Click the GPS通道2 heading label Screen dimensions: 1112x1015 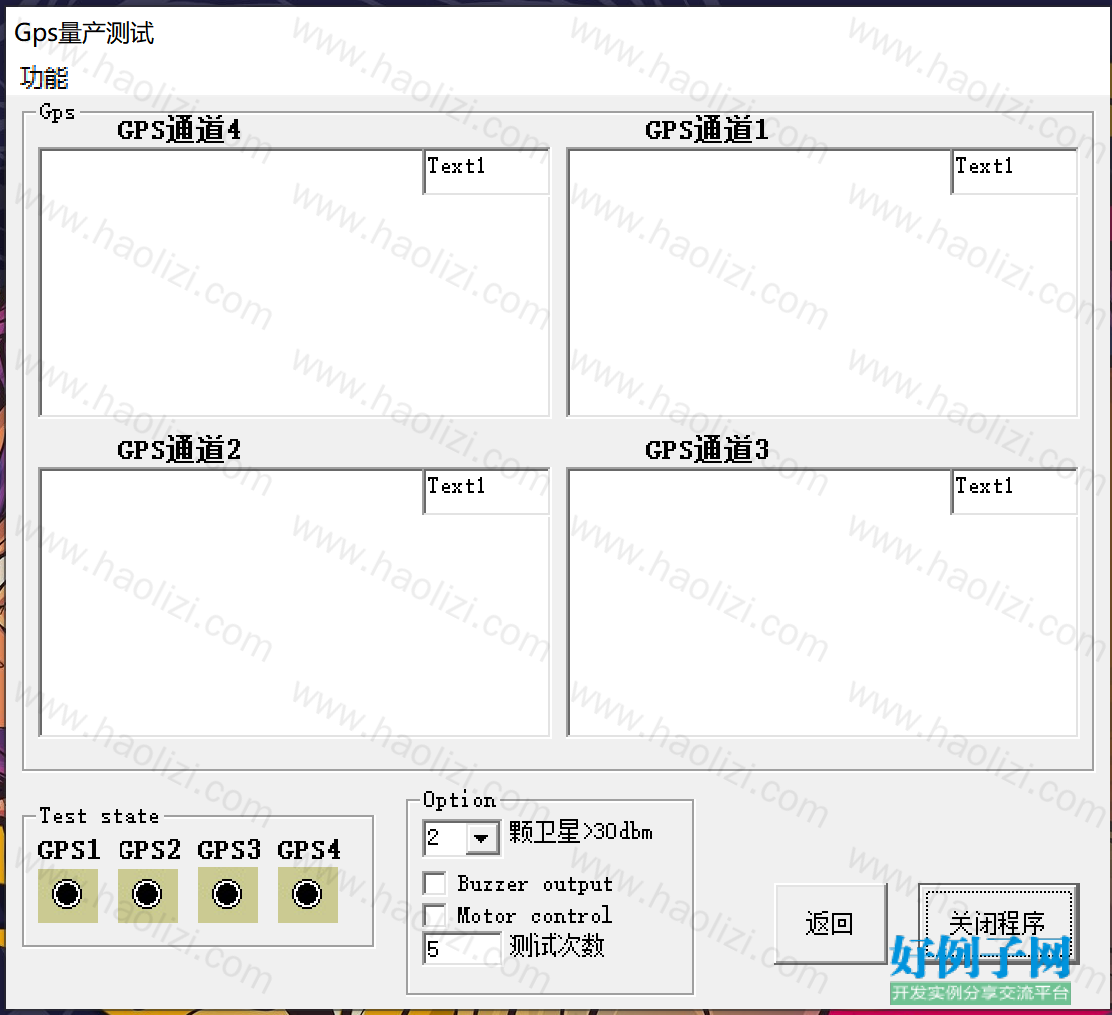[179, 450]
